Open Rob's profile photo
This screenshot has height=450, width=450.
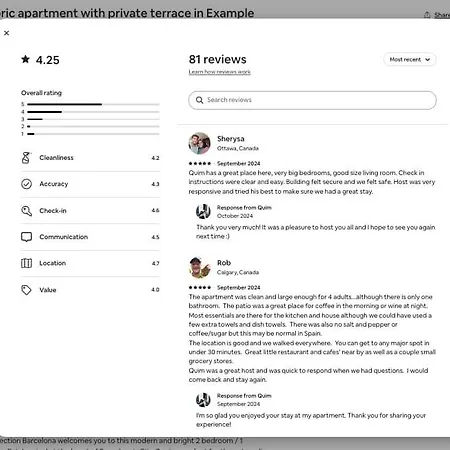pos(199,267)
